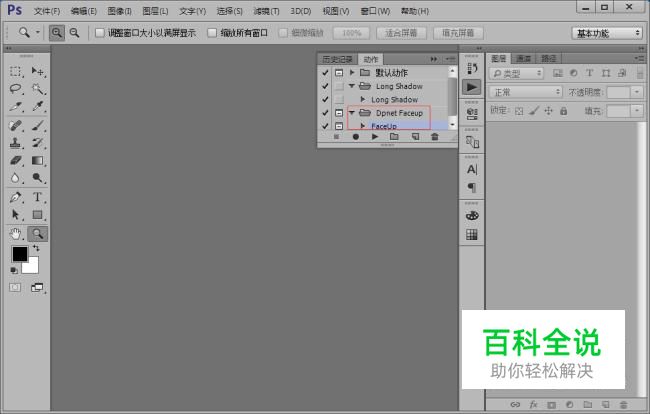The image size is (650, 414).
Task: Play the selected action
Action: [375, 136]
